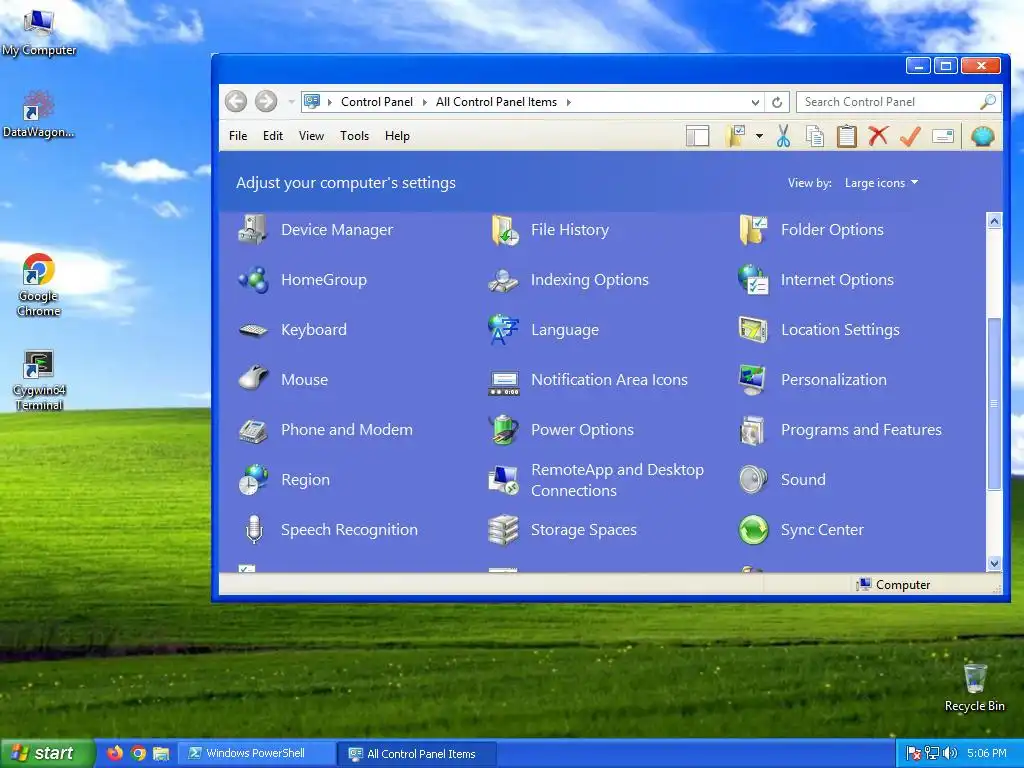
Task: Expand chevron after All Control Panel Items
Action: point(569,102)
